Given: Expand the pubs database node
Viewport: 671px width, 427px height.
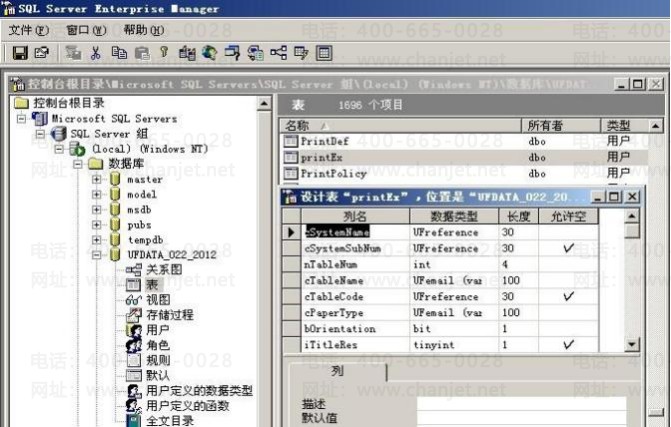Looking at the screenshot, I should (96, 225).
